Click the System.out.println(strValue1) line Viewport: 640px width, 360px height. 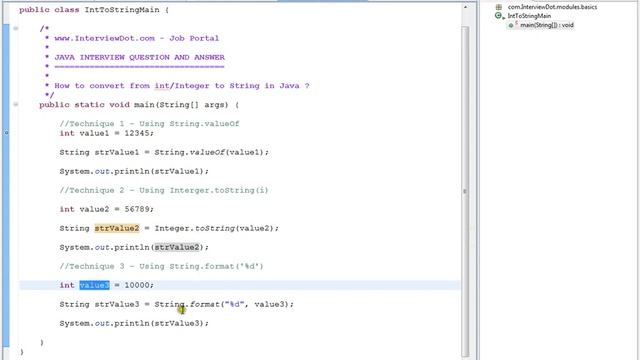pos(134,171)
